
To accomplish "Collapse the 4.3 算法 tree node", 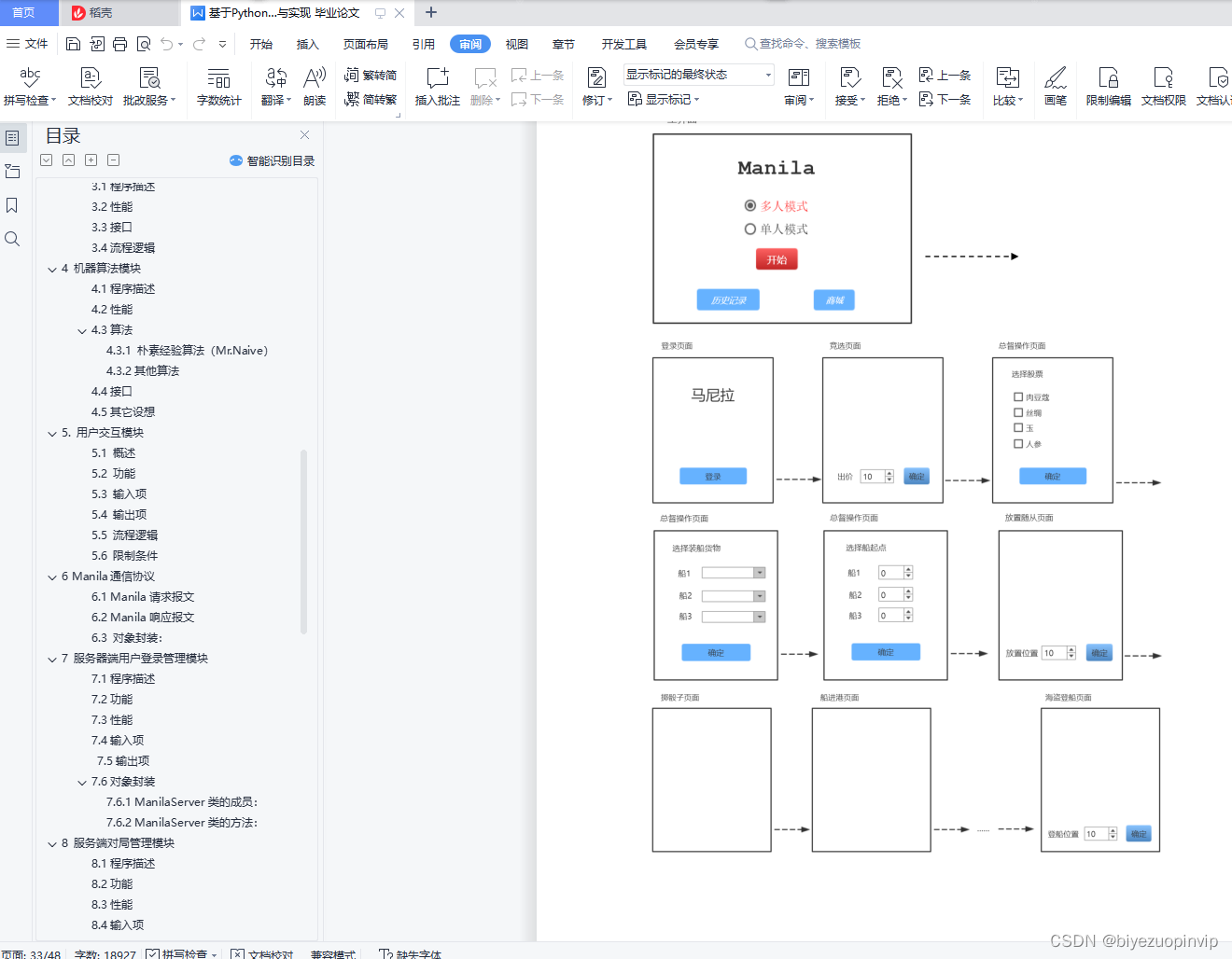I will pyautogui.click(x=82, y=330).
